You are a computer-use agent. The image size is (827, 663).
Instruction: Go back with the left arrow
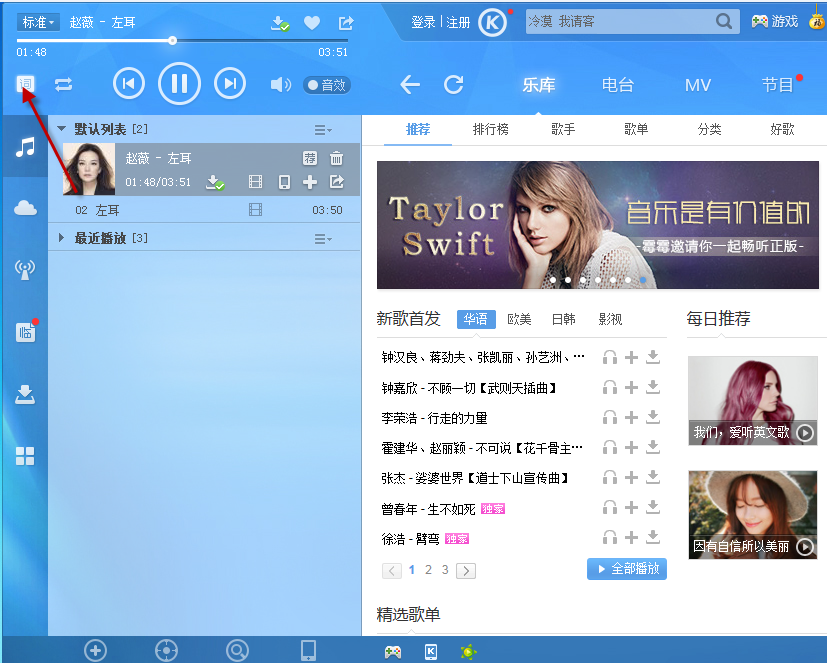[410, 84]
